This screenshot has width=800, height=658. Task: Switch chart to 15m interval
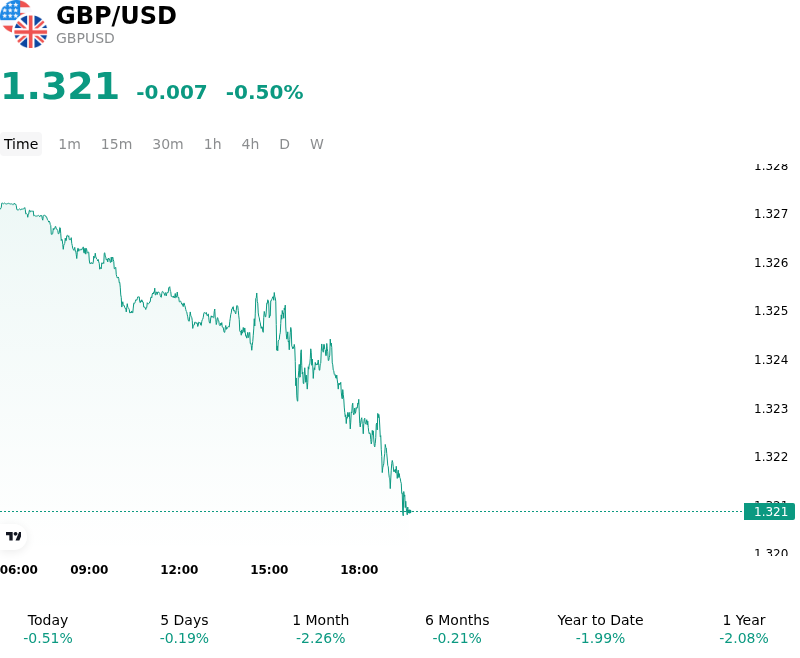pos(116,144)
